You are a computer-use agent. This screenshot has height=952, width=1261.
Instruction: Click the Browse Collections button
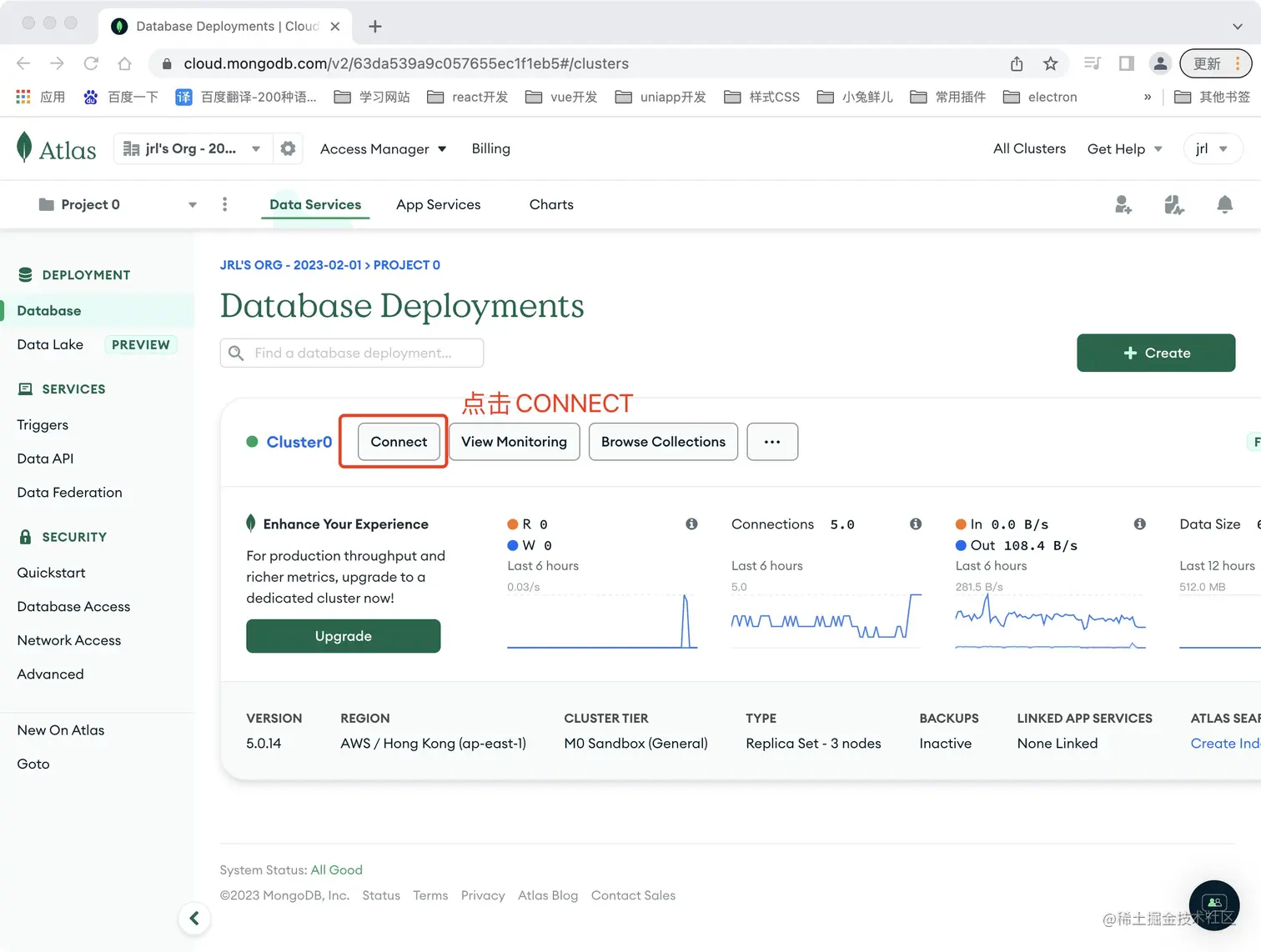(x=663, y=442)
